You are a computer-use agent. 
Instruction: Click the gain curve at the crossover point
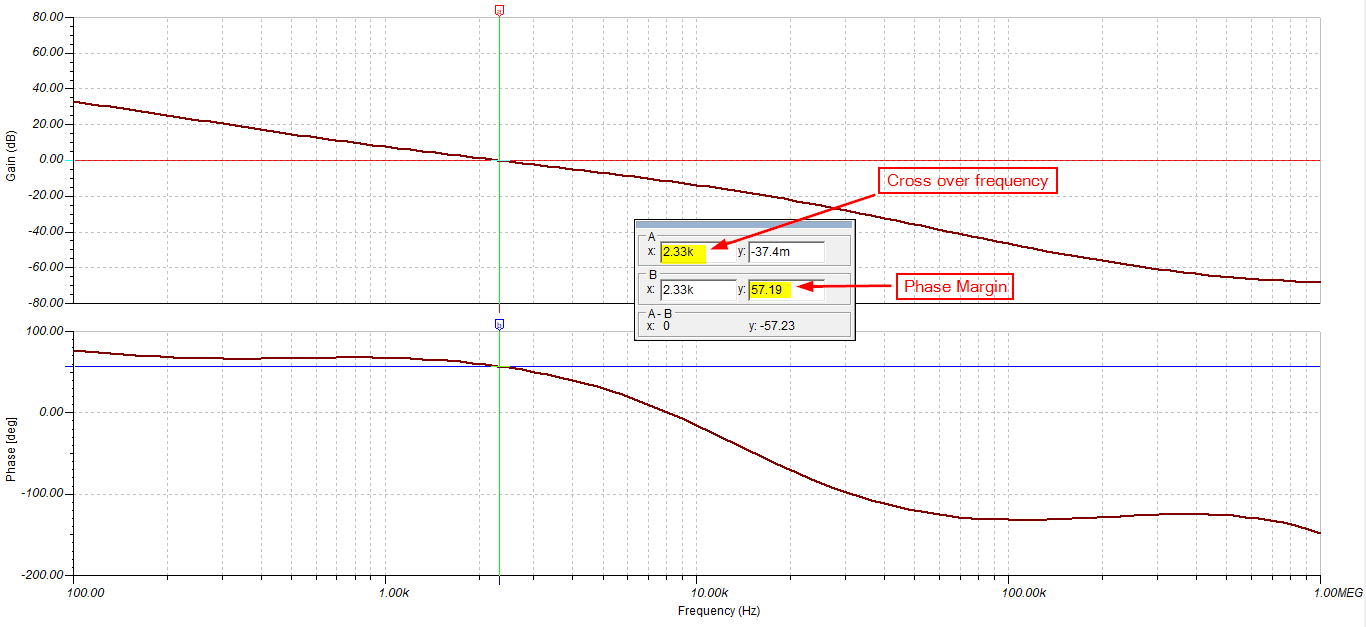(500, 160)
